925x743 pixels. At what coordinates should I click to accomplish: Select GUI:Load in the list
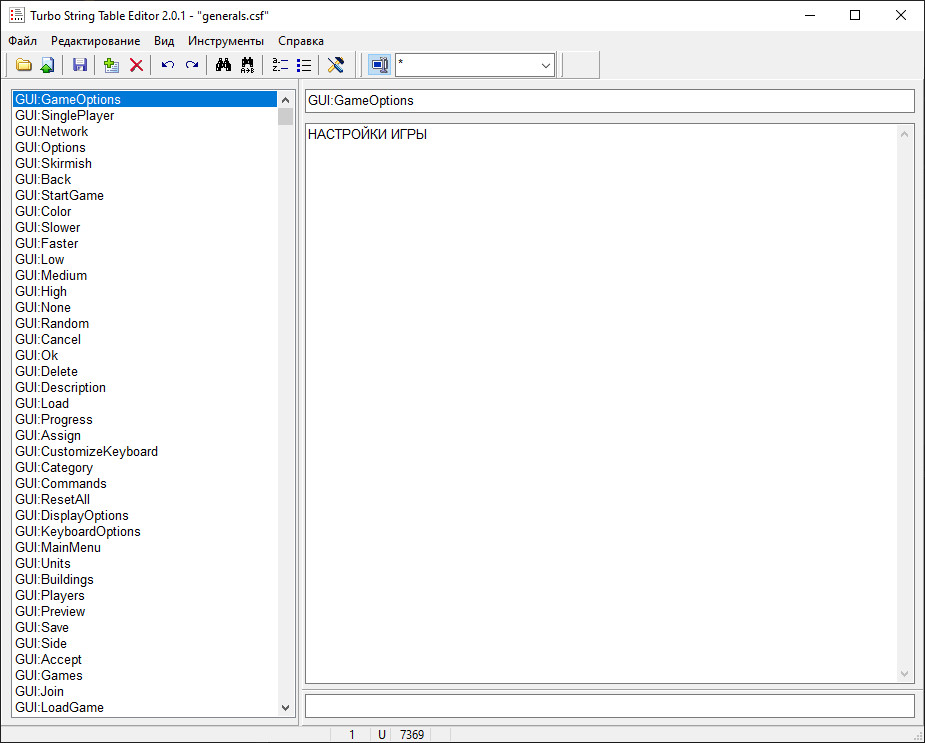[145, 403]
